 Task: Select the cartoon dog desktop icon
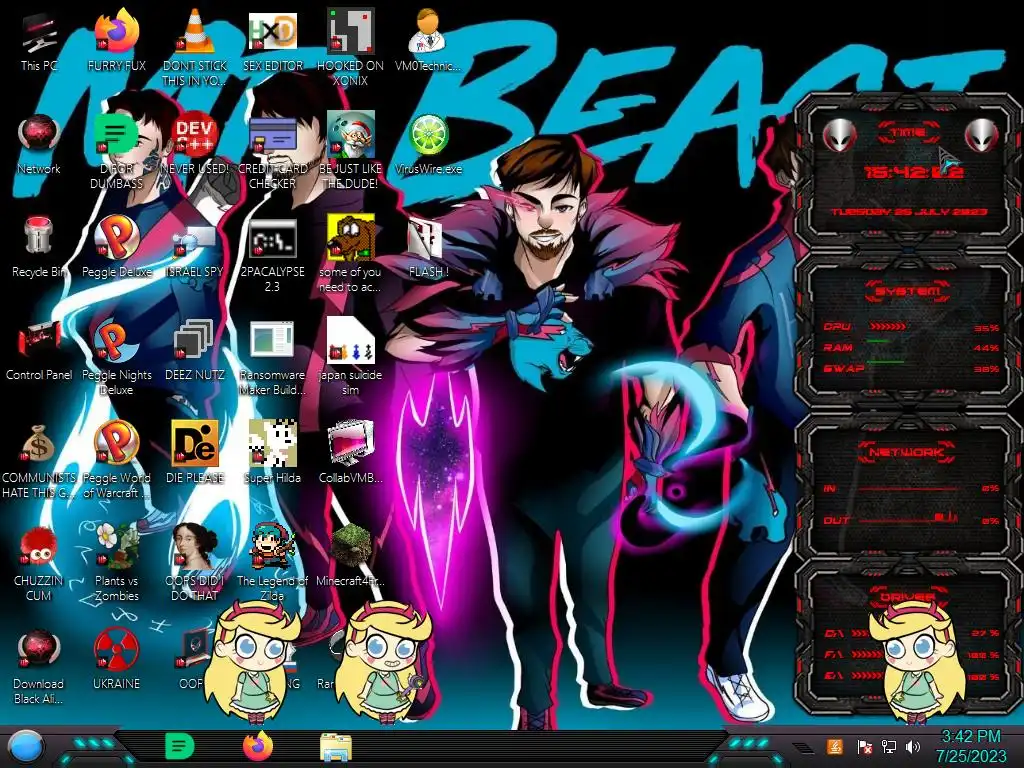[351, 255]
